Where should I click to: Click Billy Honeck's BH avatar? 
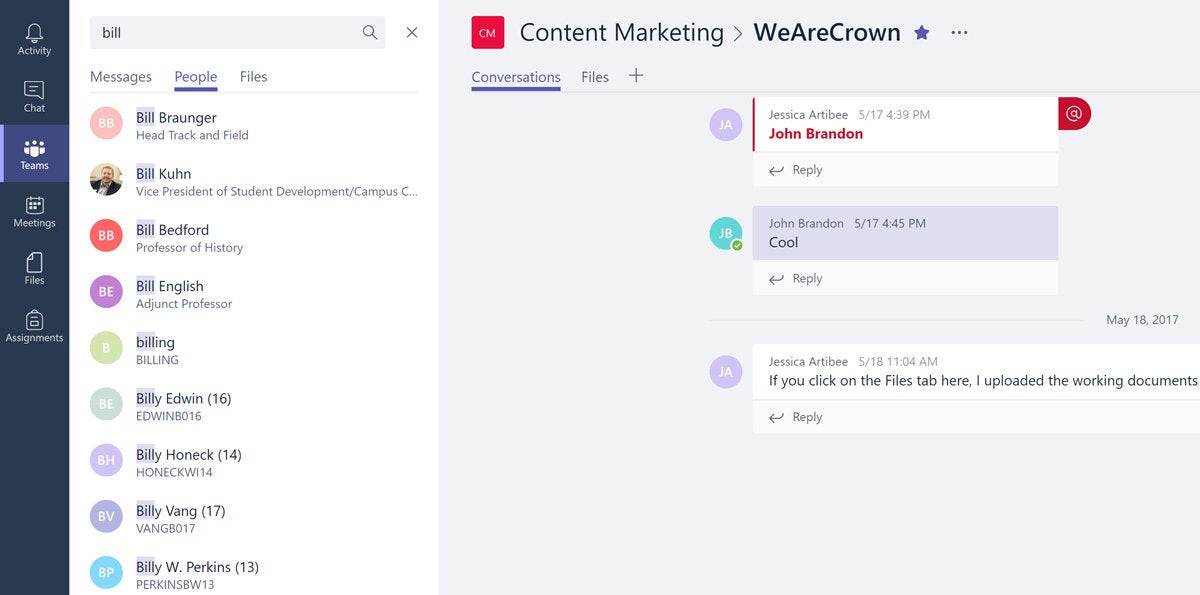coord(106,460)
